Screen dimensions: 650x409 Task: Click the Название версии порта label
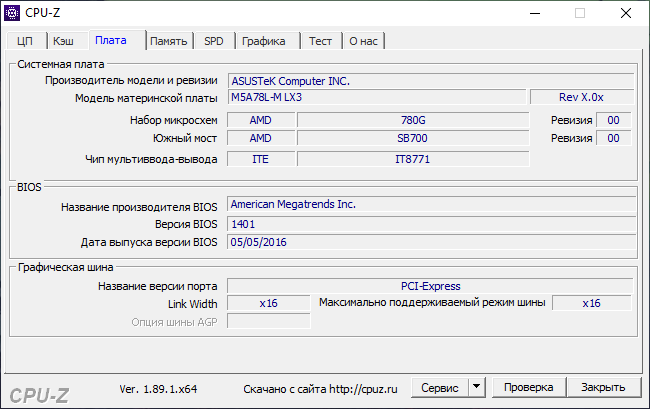(158, 286)
